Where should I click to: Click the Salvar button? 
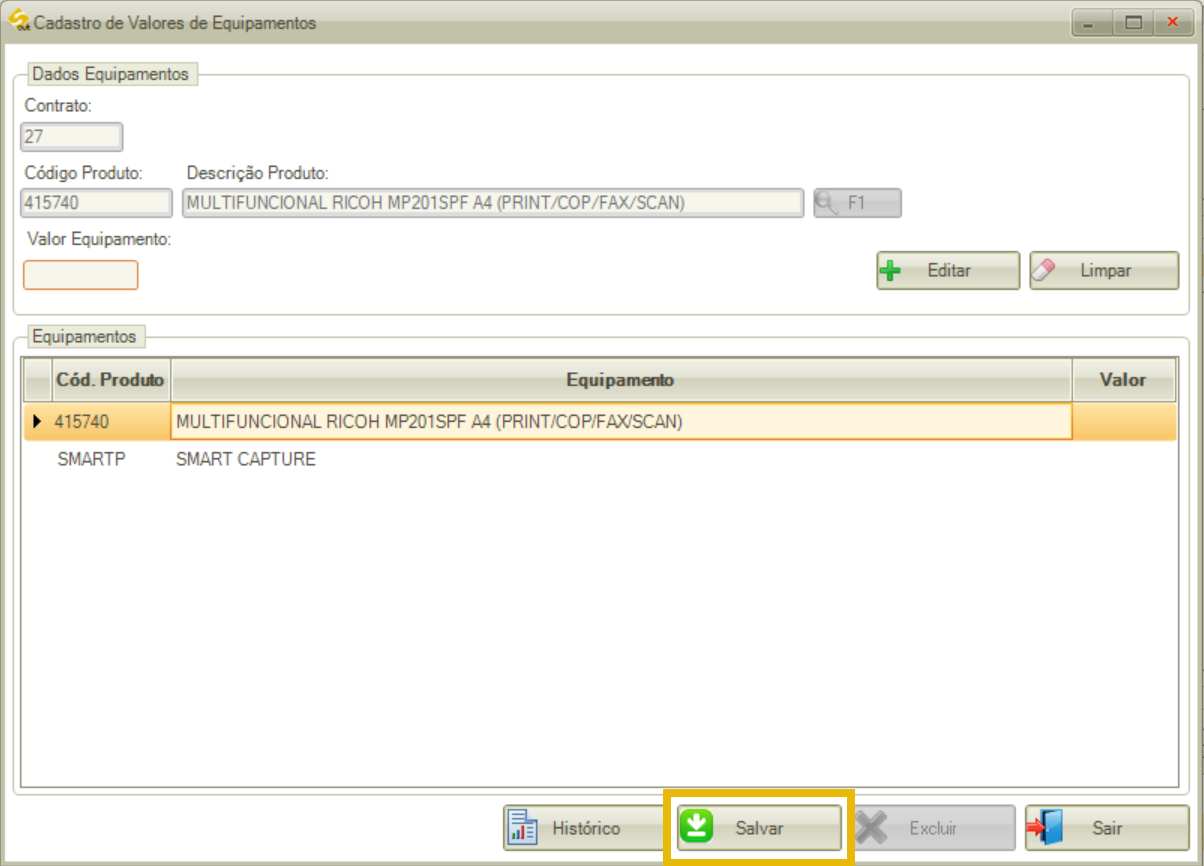coord(758,828)
